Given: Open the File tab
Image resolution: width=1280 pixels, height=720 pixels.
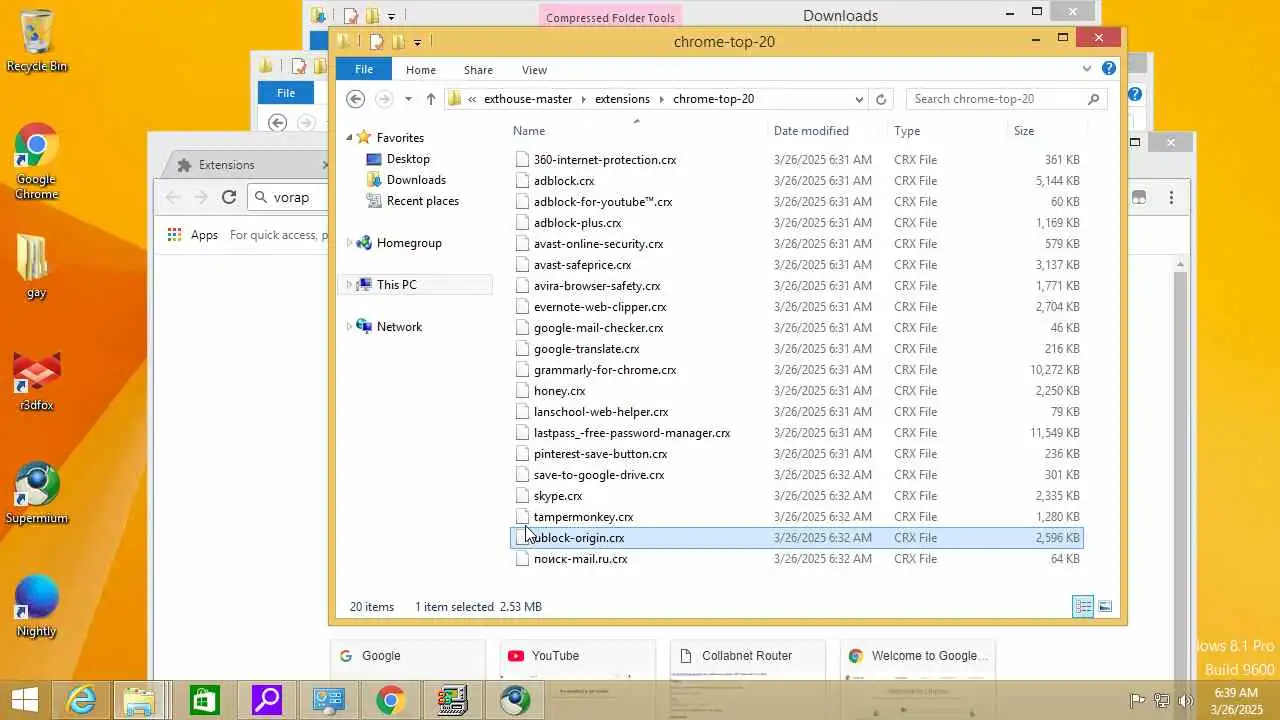Looking at the screenshot, I should pos(364,69).
